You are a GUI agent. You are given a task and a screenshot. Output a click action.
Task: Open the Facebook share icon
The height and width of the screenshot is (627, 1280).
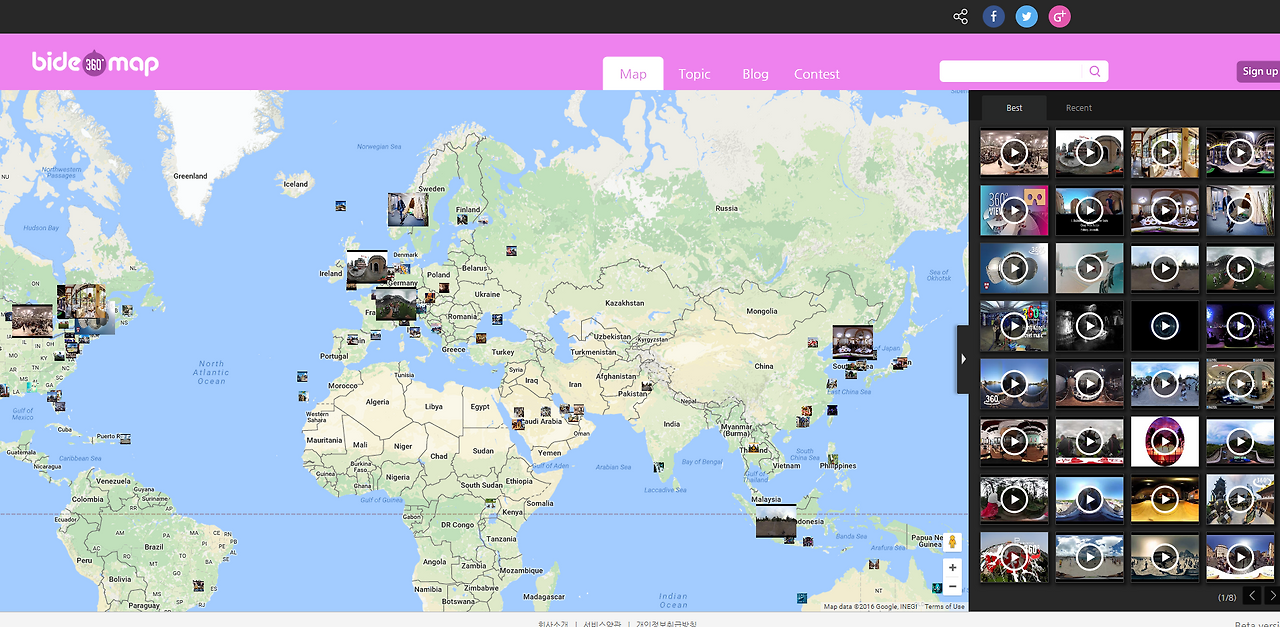pyautogui.click(x=993, y=17)
